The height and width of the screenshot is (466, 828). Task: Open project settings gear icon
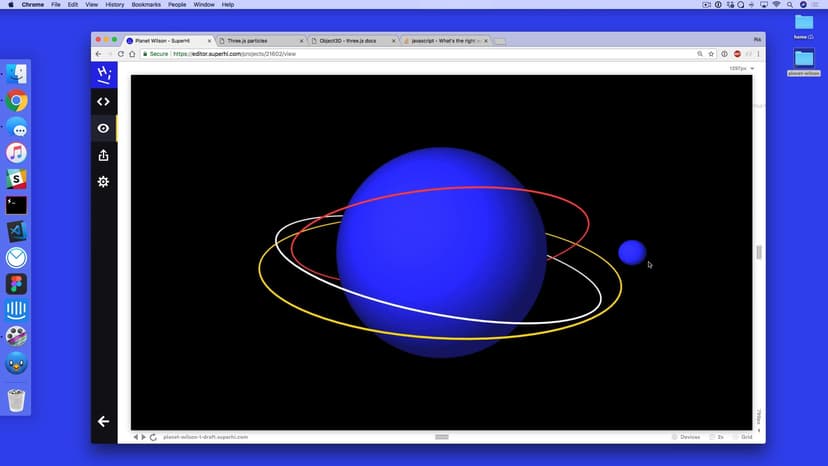103,182
